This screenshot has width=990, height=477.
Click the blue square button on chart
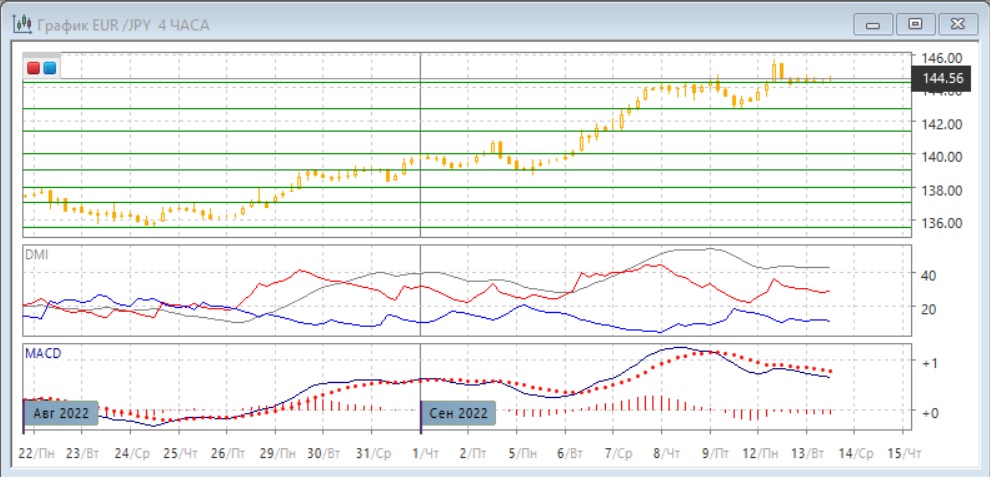point(49,68)
